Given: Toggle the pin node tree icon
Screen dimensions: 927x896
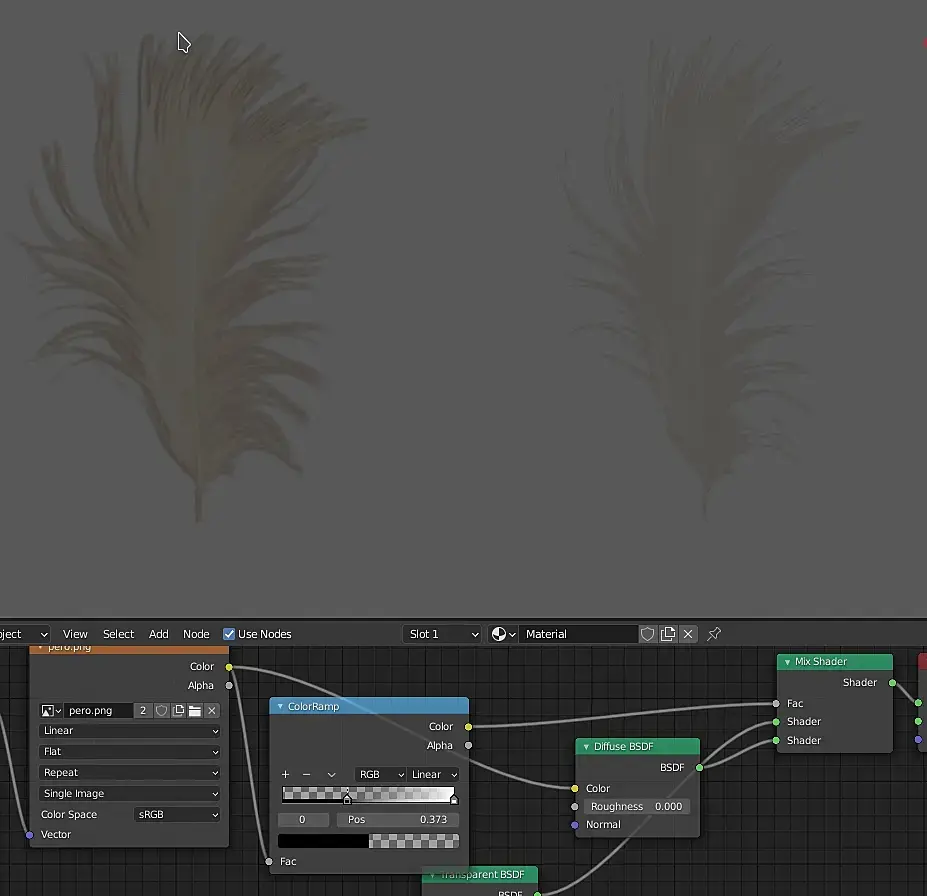Looking at the screenshot, I should (714, 634).
